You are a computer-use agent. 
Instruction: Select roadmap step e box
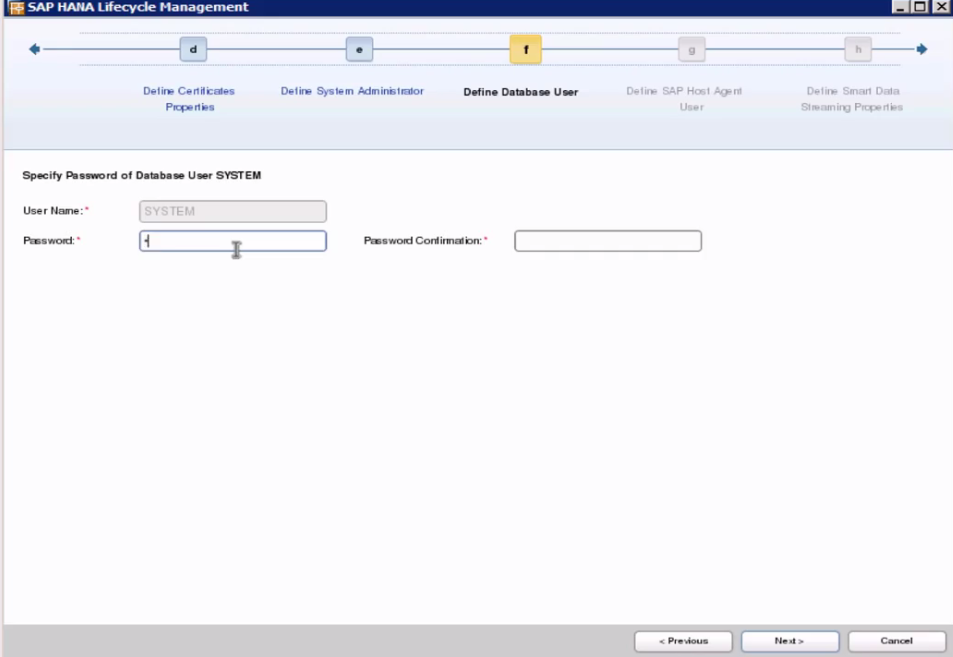point(359,49)
